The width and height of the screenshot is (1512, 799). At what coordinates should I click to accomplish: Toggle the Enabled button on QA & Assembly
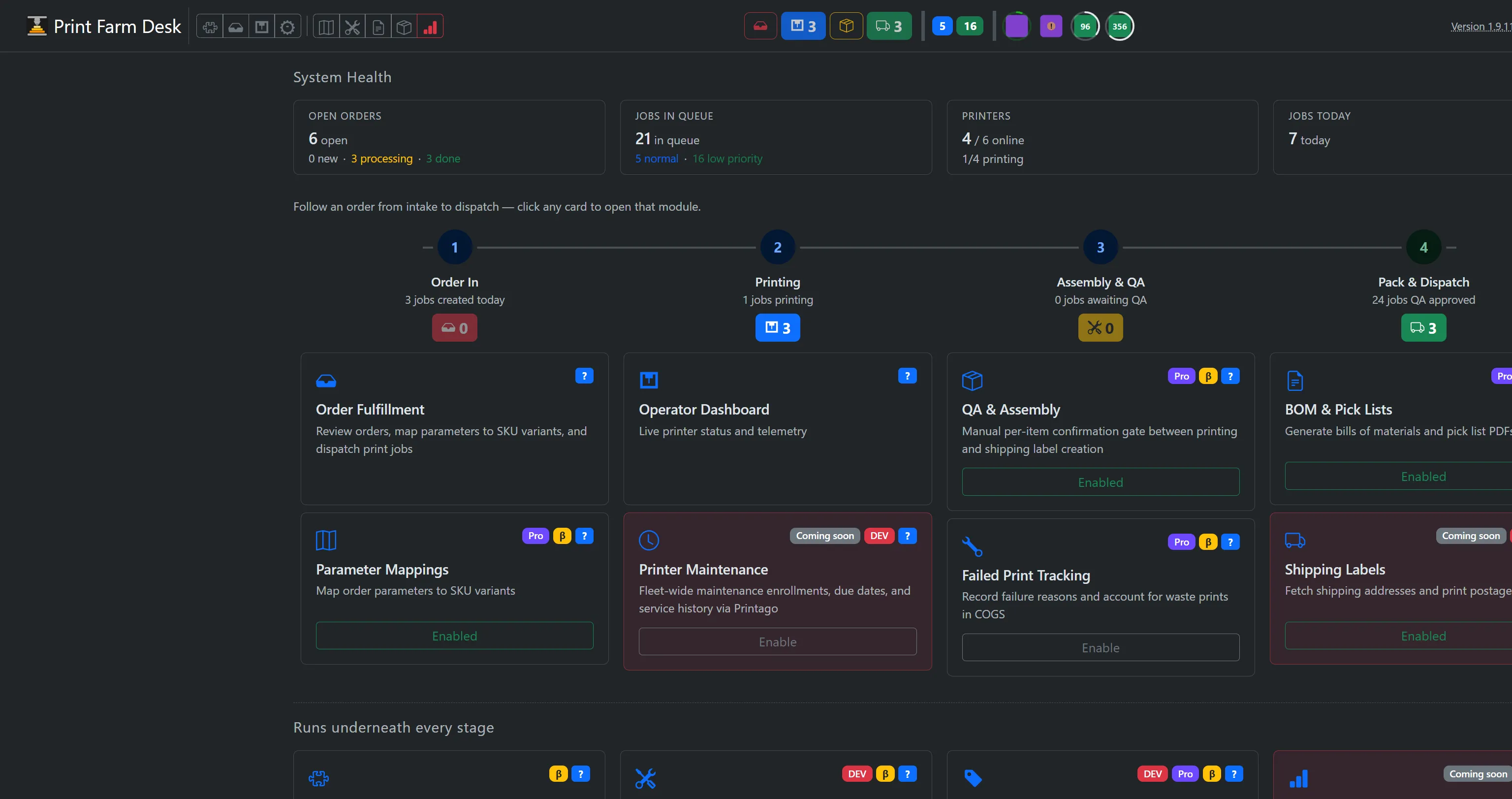click(x=1101, y=482)
